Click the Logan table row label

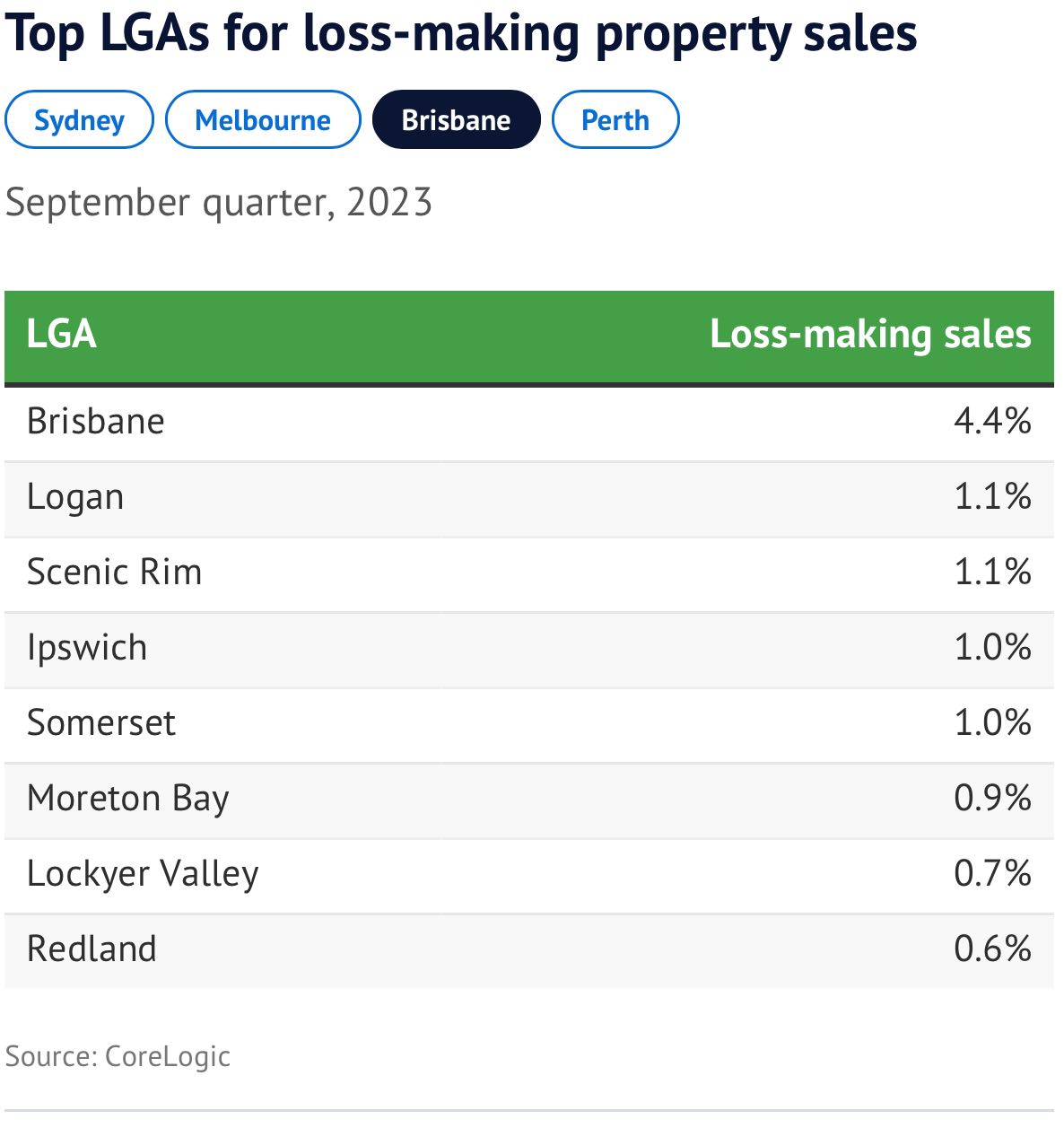point(75,497)
